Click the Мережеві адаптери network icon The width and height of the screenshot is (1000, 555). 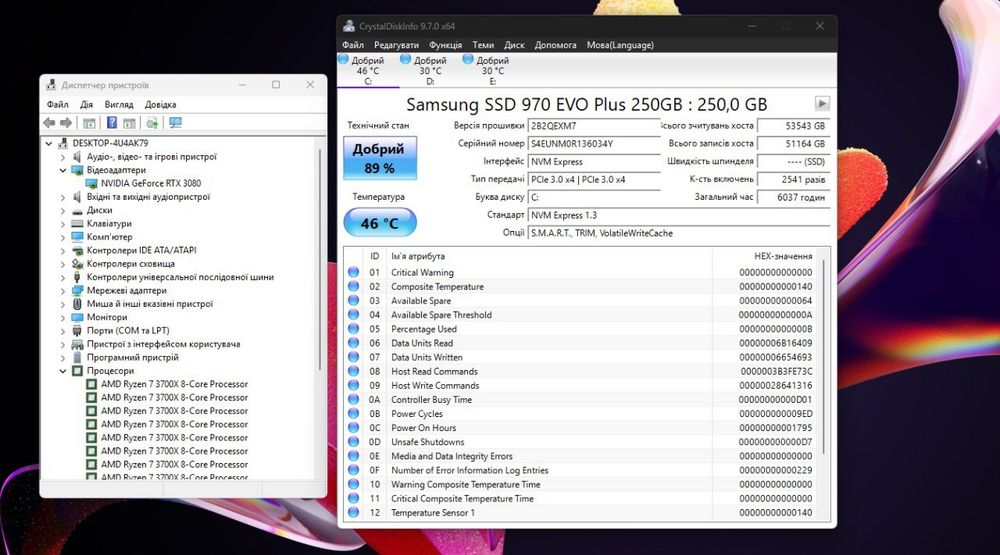pos(77,291)
